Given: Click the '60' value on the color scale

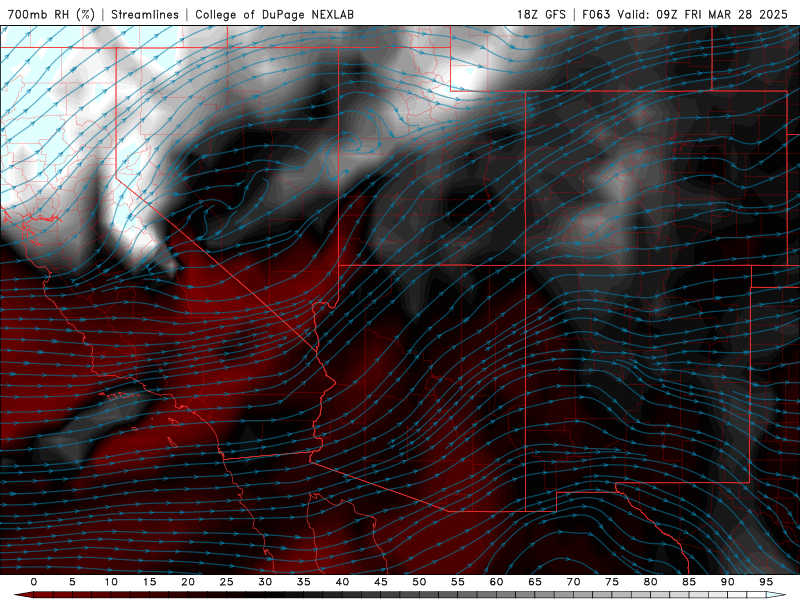Looking at the screenshot, I should pos(496,582).
